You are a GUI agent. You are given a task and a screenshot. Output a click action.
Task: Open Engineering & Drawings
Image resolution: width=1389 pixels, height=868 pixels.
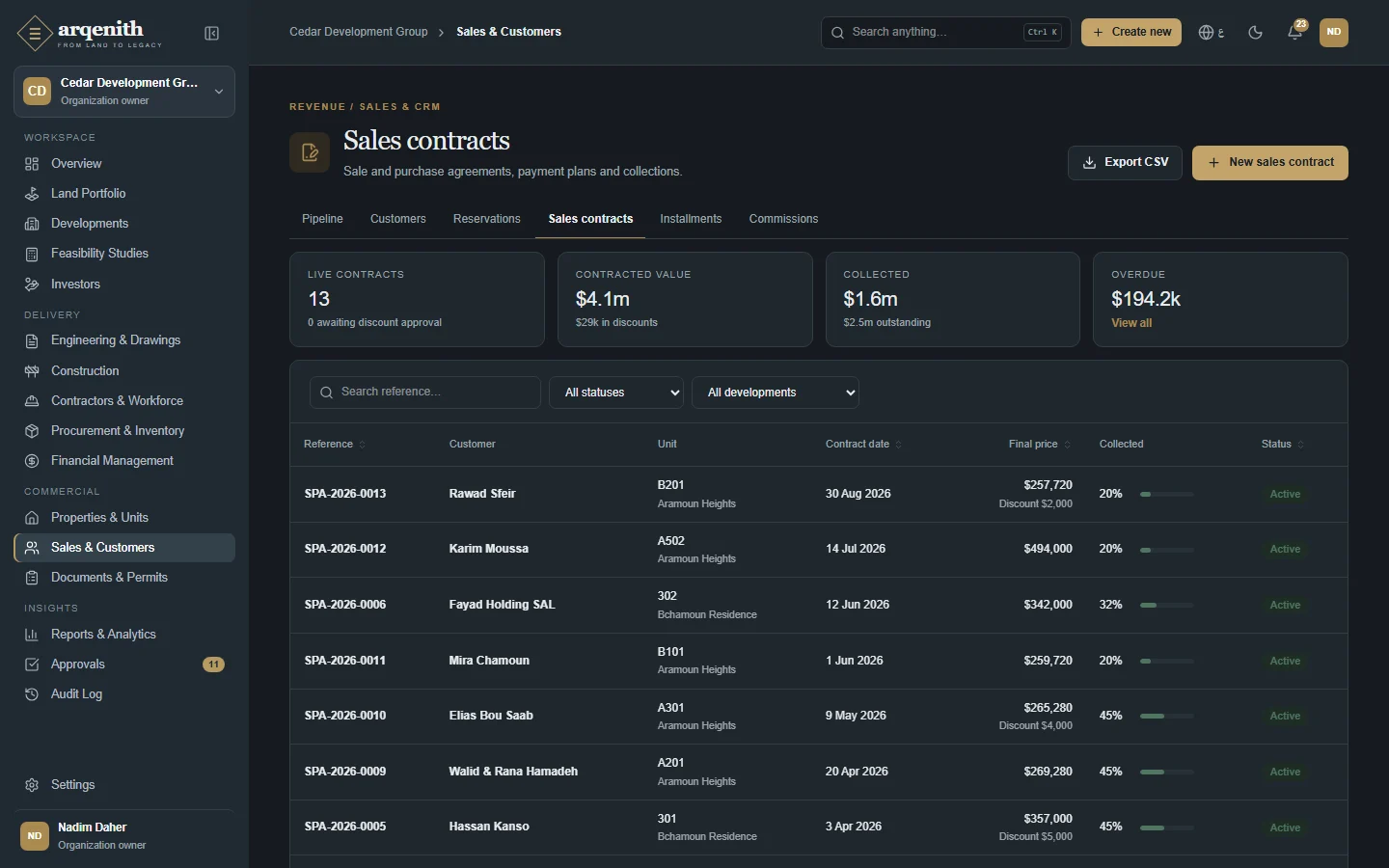124,340
